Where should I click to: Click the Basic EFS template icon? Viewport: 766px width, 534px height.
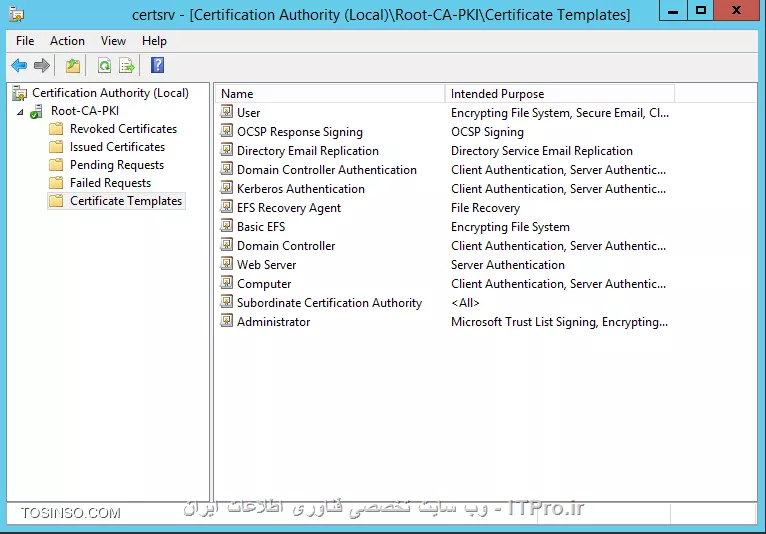pos(226,226)
